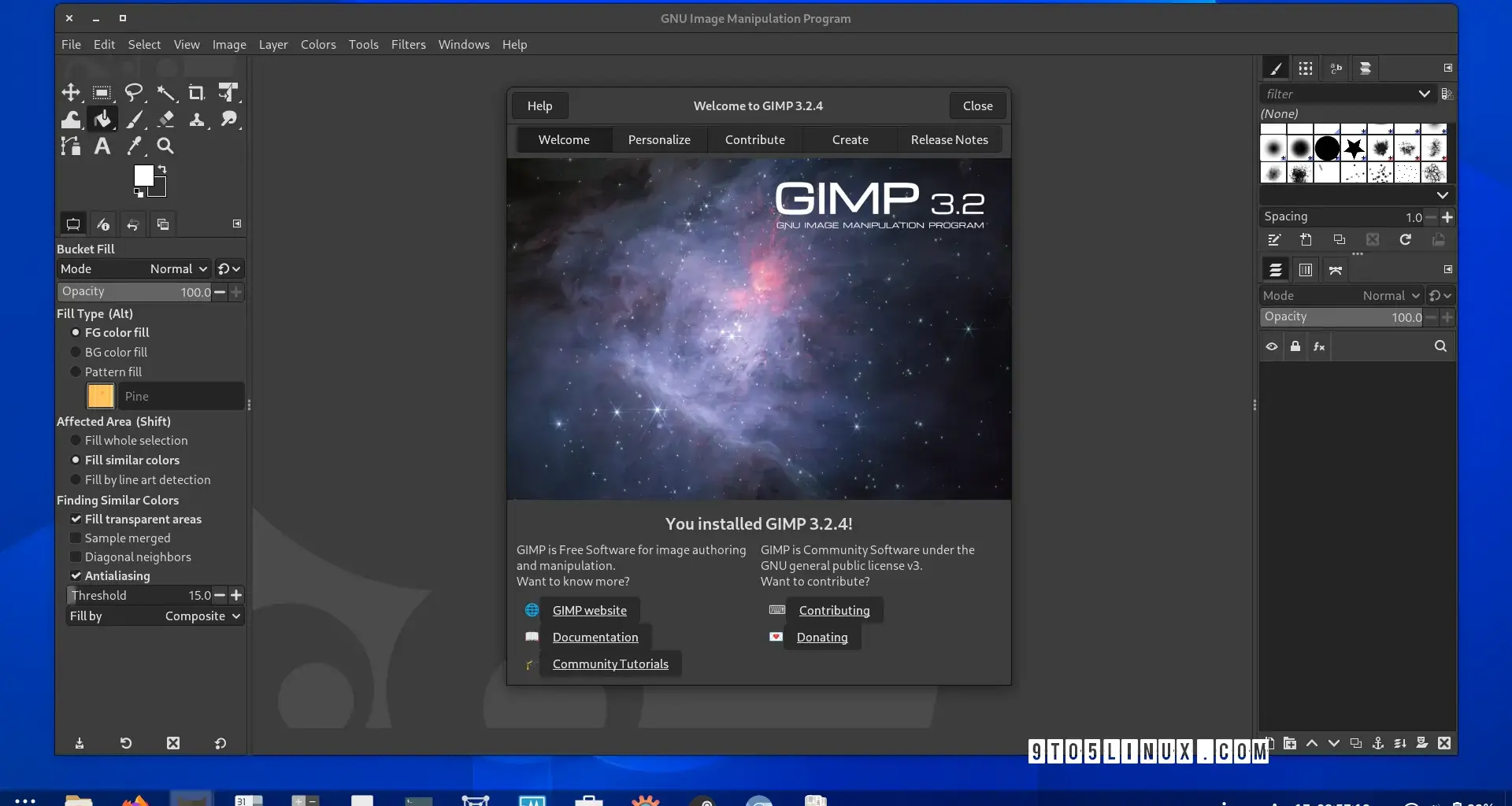This screenshot has height=806, width=1512.
Task: Refresh the brushes list
Action: tap(1405, 240)
